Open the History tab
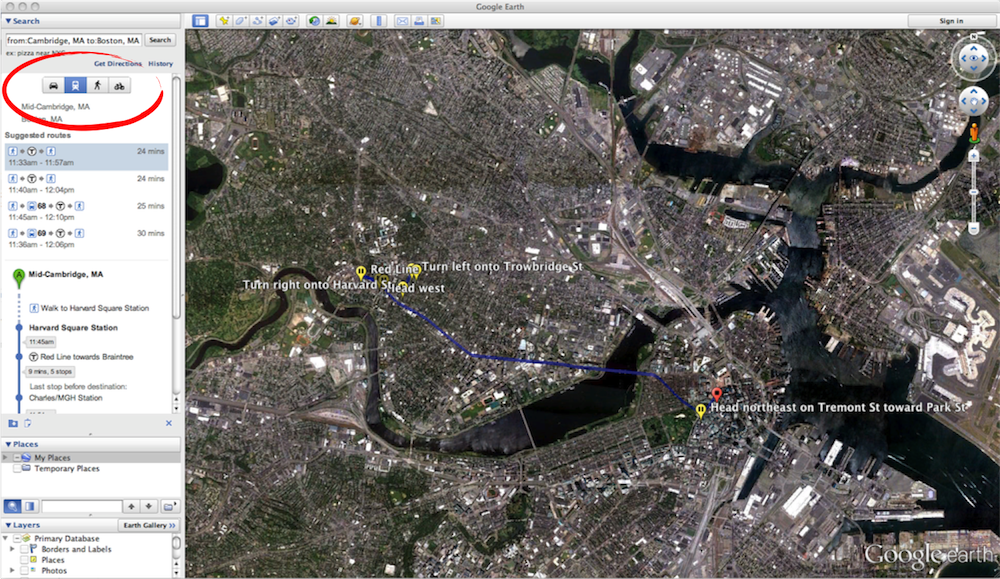The image size is (1000, 579). coord(160,63)
